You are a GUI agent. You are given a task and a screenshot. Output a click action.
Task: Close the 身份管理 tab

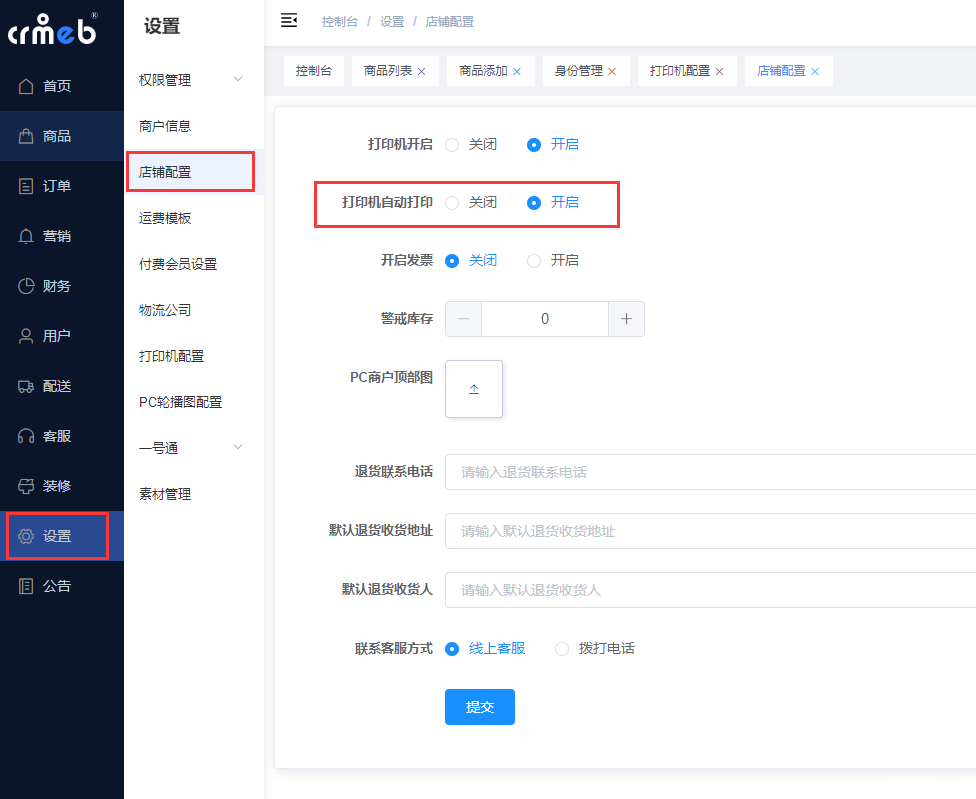612,71
